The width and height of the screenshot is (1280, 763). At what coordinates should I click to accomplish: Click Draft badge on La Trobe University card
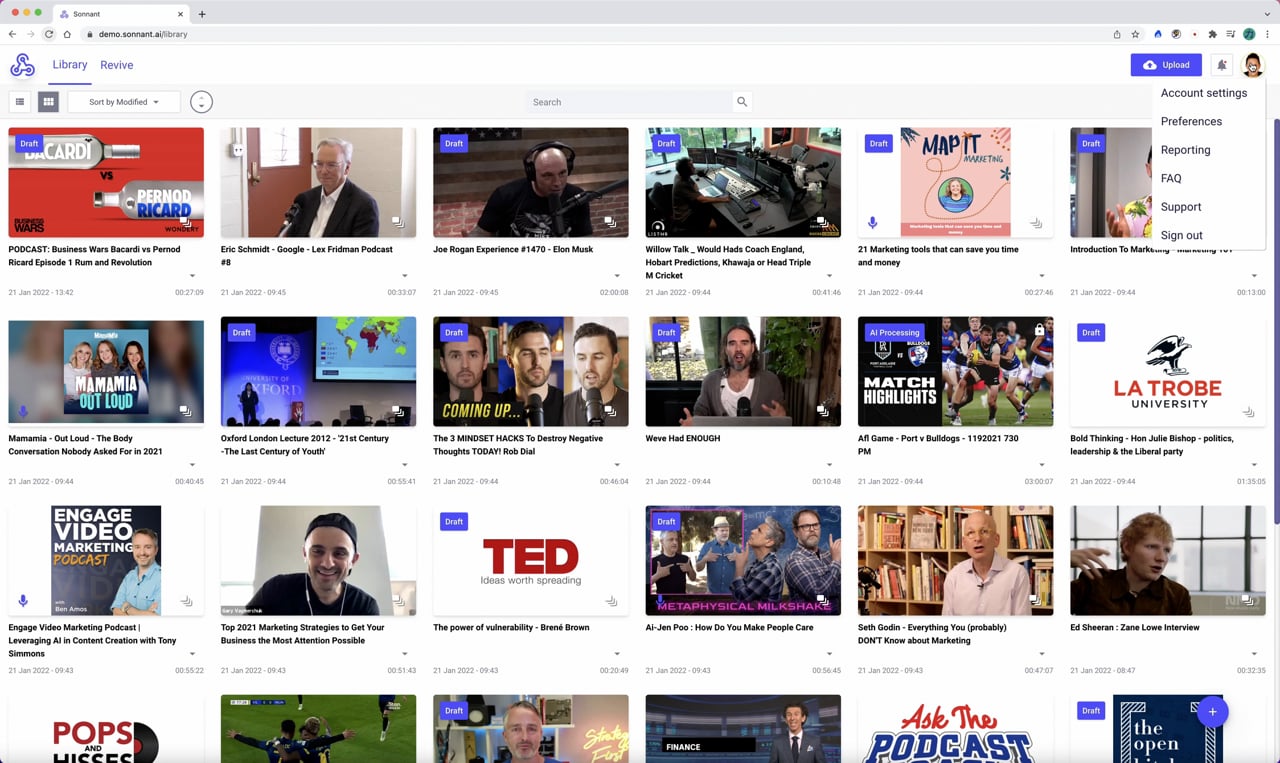click(x=1091, y=333)
